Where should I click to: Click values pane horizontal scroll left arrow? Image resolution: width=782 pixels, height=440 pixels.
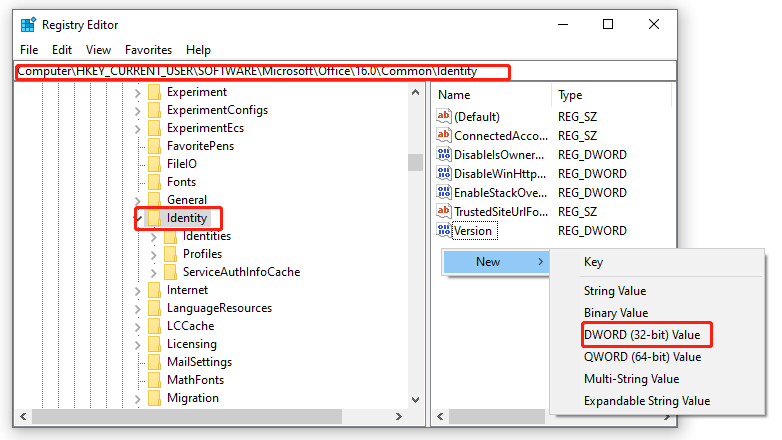(x=440, y=417)
